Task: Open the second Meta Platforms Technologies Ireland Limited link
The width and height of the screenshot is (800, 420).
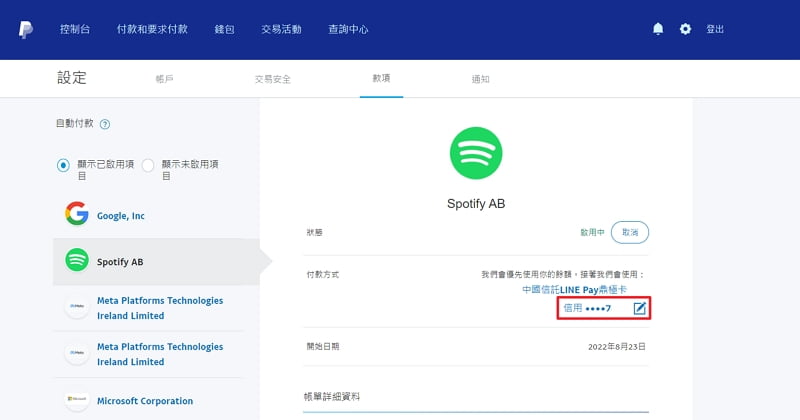Action: 160,354
